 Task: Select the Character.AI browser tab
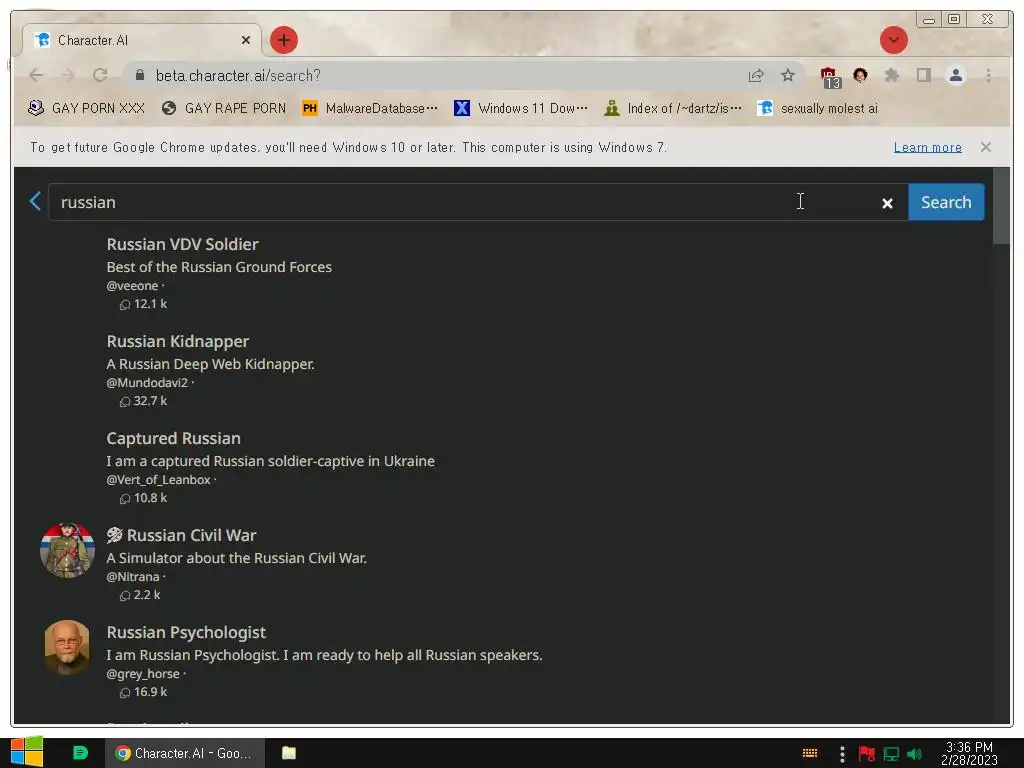pos(142,40)
